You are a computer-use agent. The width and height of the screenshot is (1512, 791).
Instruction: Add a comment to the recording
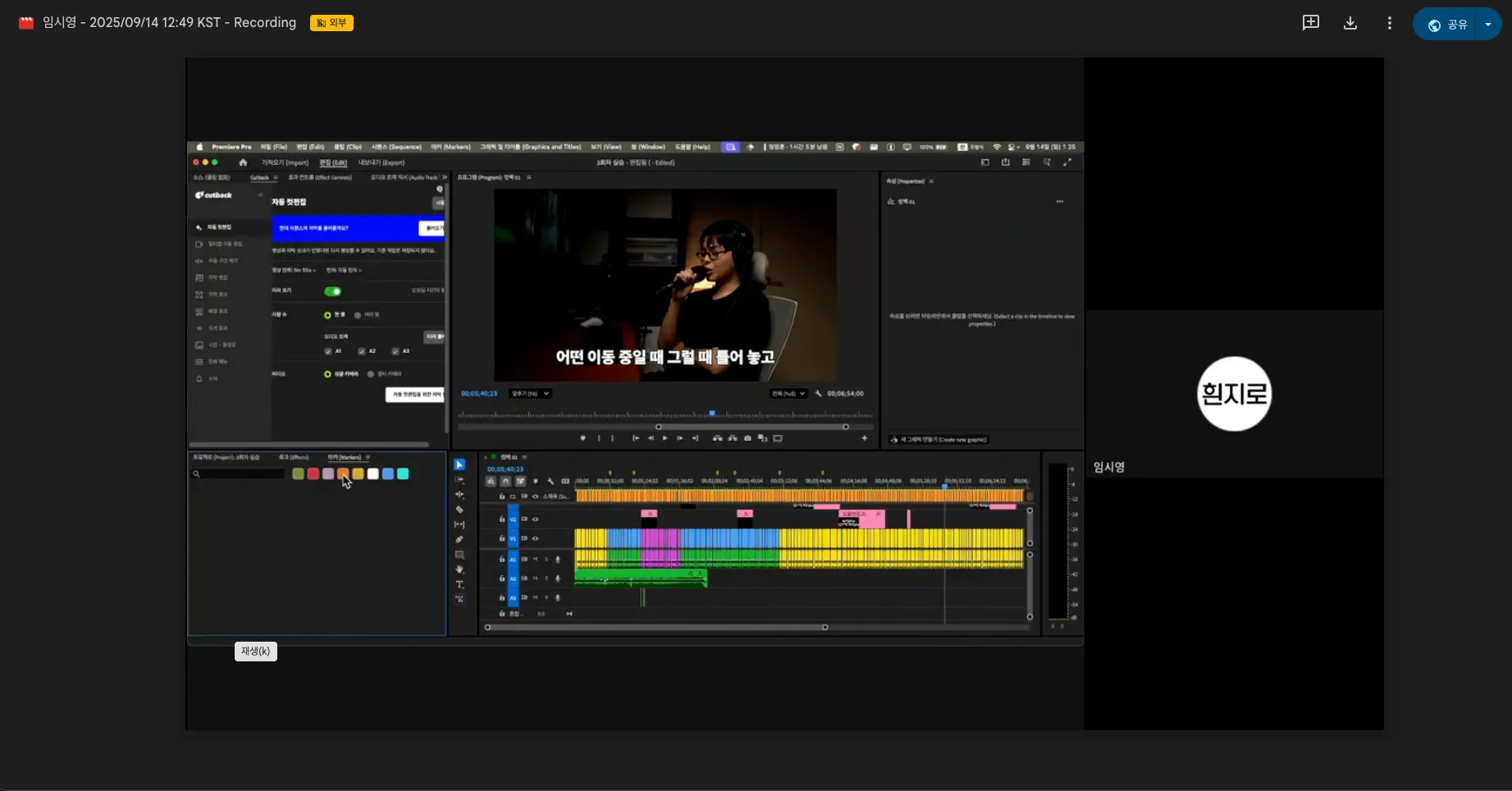click(1311, 23)
